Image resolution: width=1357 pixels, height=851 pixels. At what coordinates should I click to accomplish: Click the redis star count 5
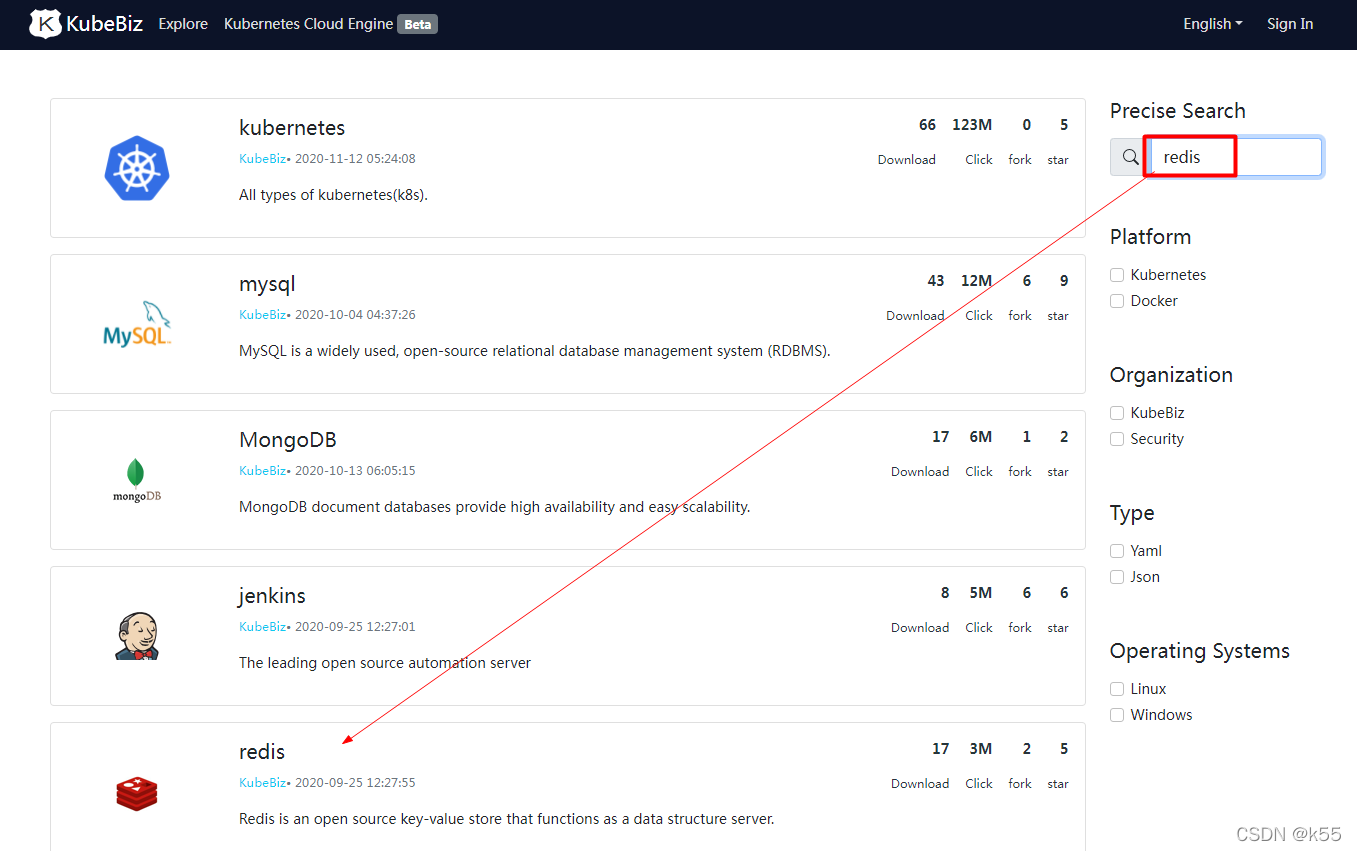[1064, 749]
